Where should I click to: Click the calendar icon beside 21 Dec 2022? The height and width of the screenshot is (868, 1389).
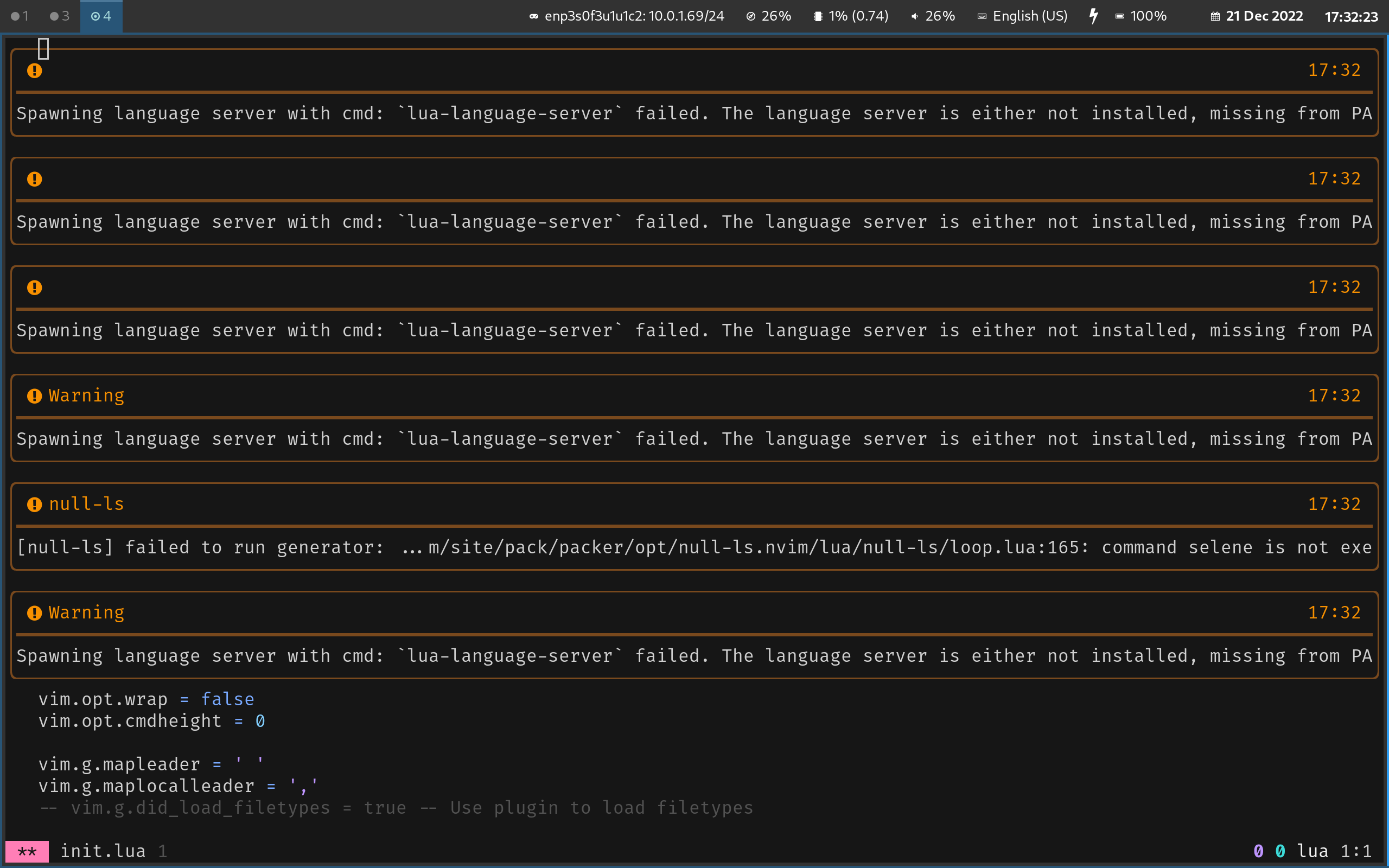(1215, 16)
